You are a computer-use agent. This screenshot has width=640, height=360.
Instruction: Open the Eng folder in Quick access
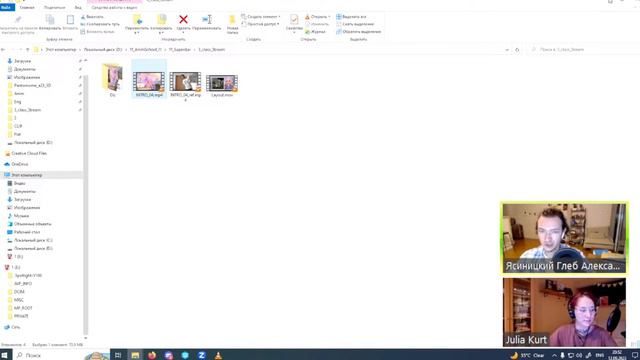[x=17, y=102]
